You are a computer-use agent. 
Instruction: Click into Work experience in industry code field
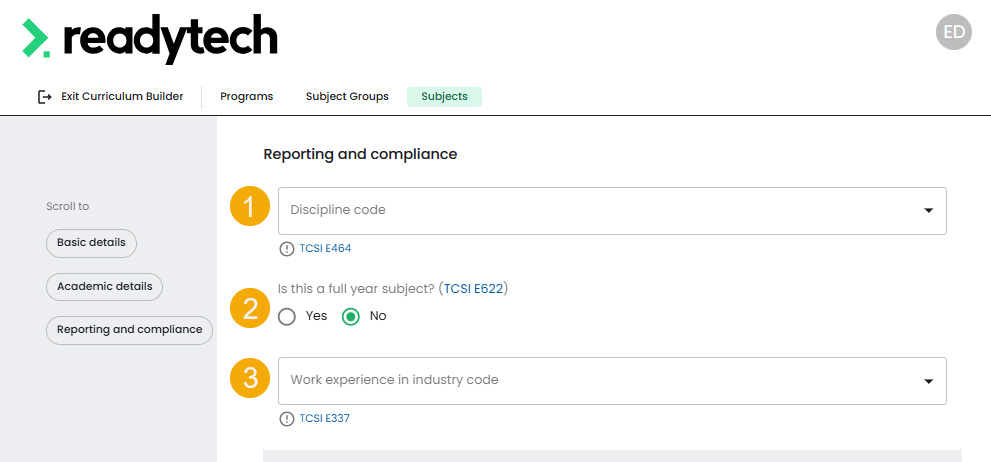(x=612, y=381)
